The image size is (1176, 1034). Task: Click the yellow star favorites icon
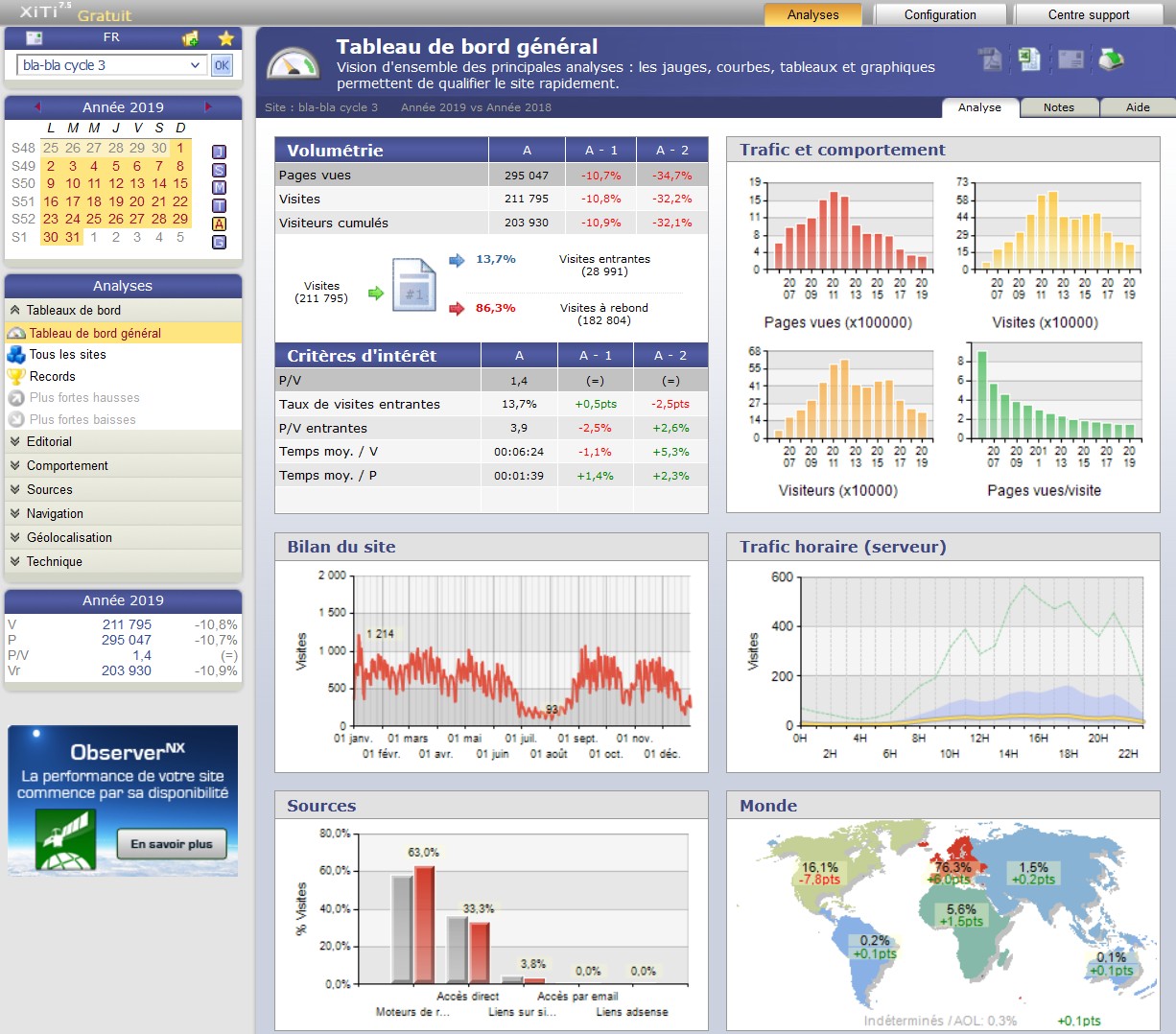click(225, 38)
